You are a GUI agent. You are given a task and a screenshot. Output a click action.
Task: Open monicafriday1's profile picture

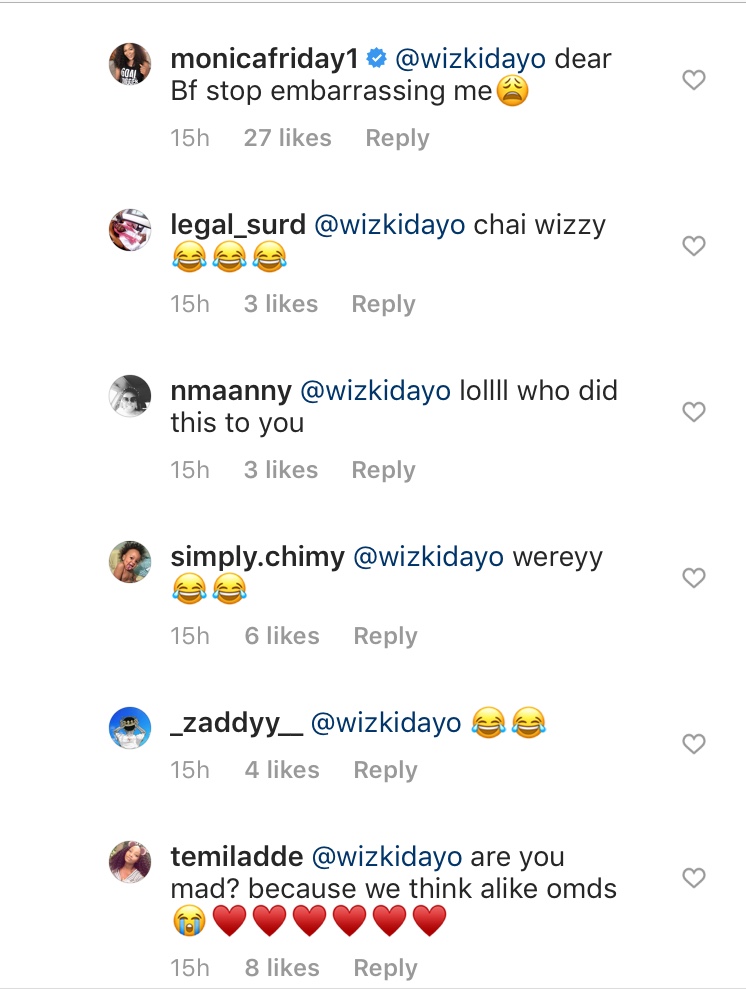tap(129, 66)
